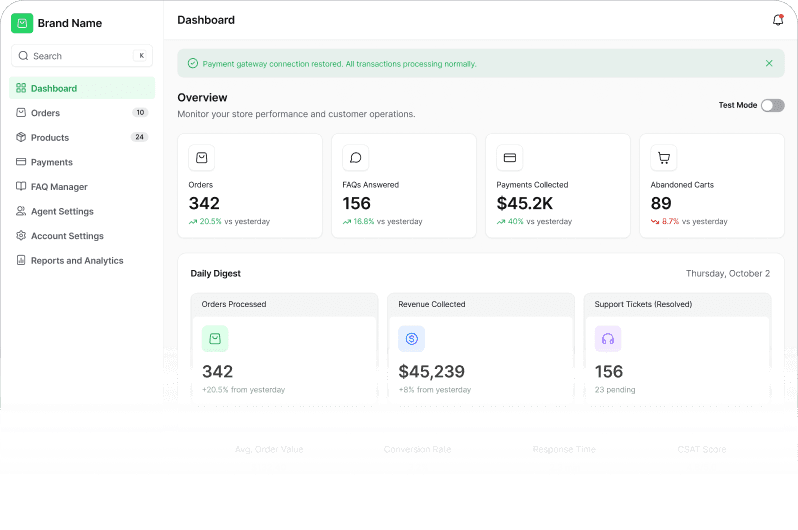Go to Products in the sidebar
The image size is (798, 530).
click(x=49, y=137)
